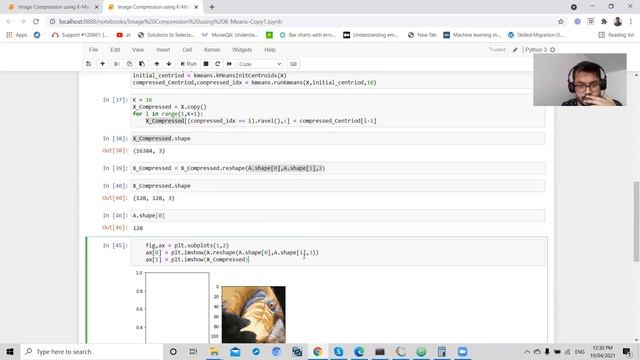Click into the In [37] code cell

(338, 110)
